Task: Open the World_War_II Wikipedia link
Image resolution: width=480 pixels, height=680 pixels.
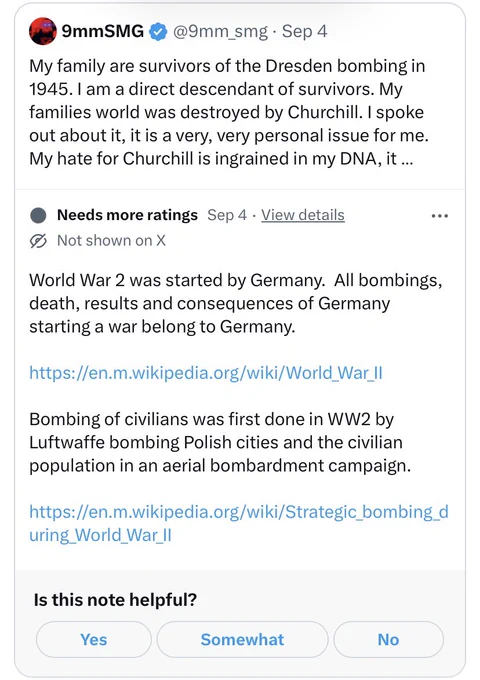Action: click(206, 373)
